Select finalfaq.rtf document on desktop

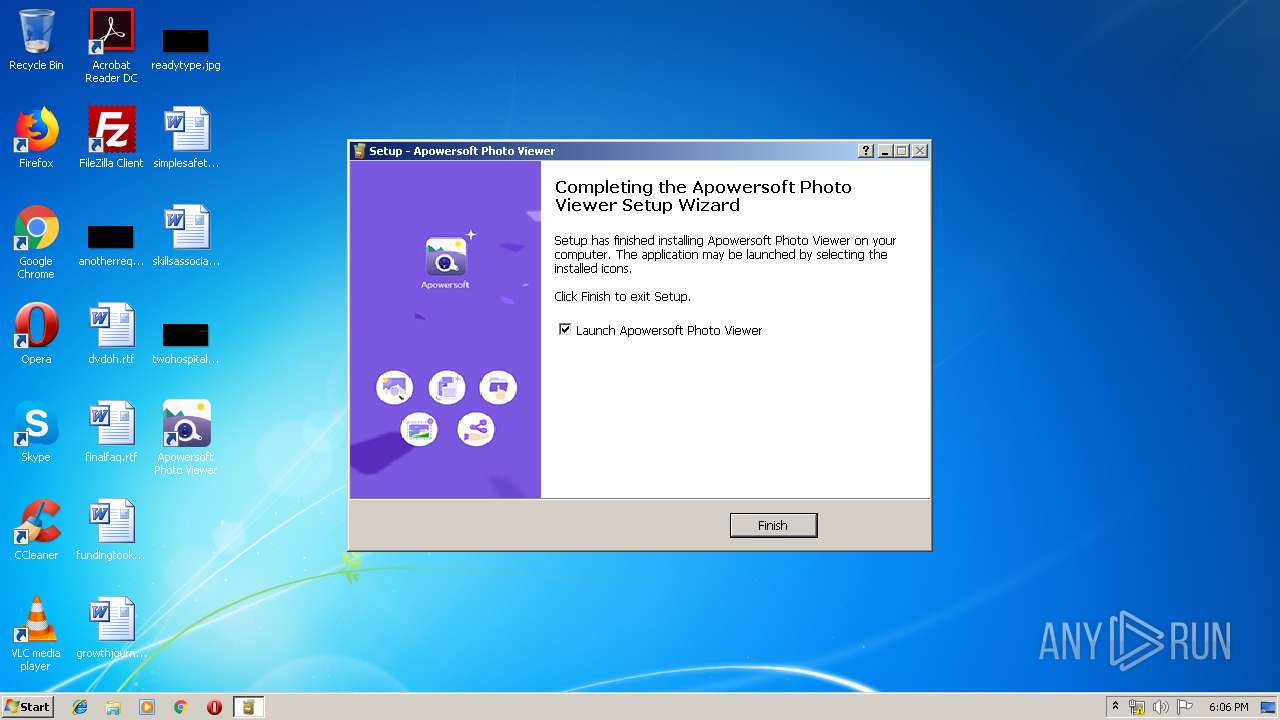pyautogui.click(x=111, y=432)
